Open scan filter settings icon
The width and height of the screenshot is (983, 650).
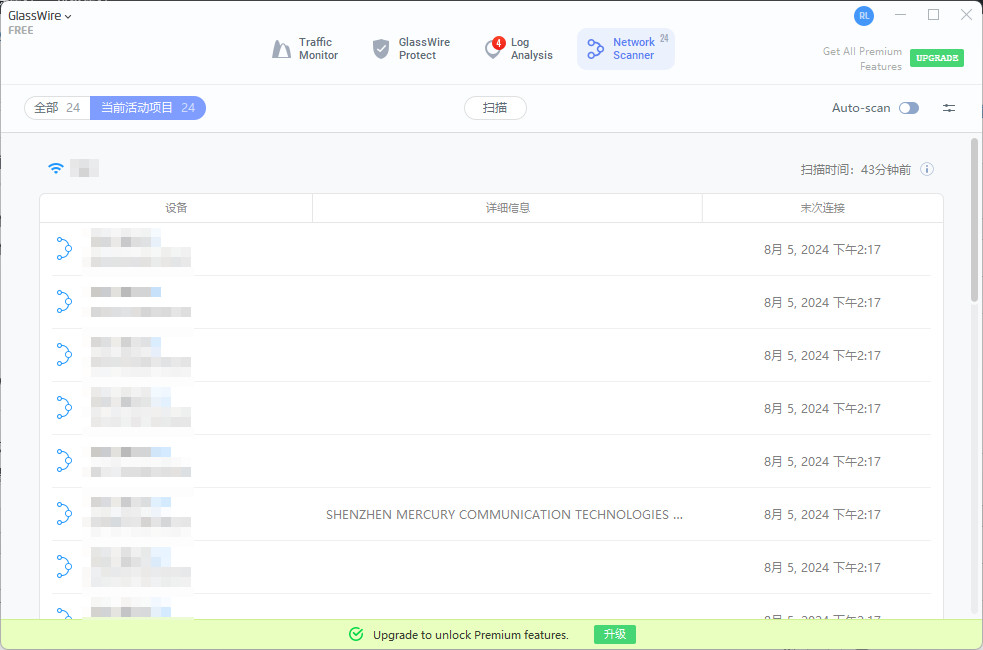tap(949, 108)
